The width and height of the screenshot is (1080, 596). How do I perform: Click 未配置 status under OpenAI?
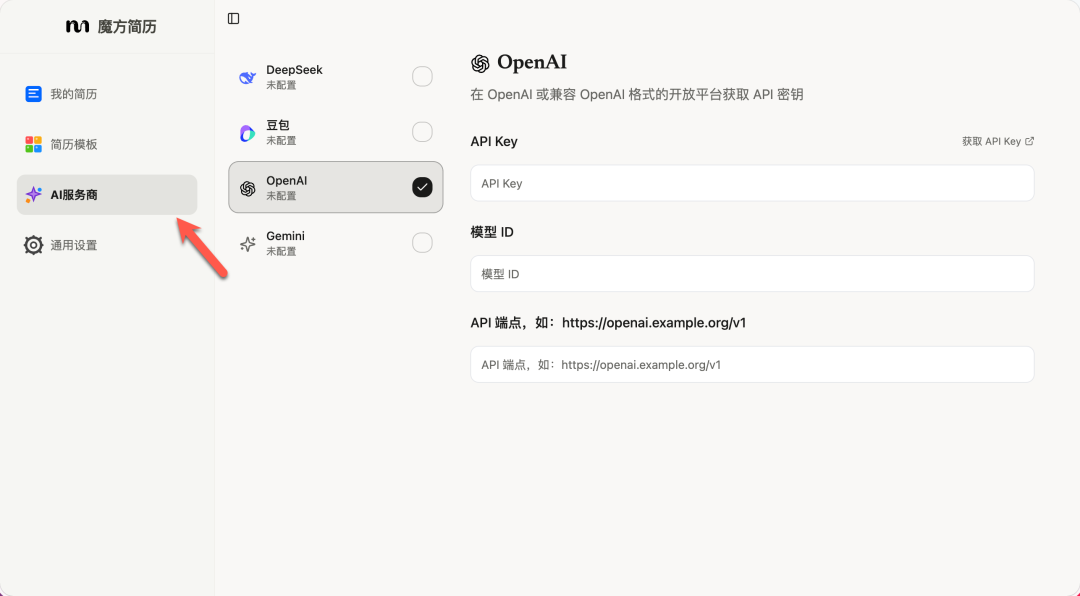[x=281, y=196]
